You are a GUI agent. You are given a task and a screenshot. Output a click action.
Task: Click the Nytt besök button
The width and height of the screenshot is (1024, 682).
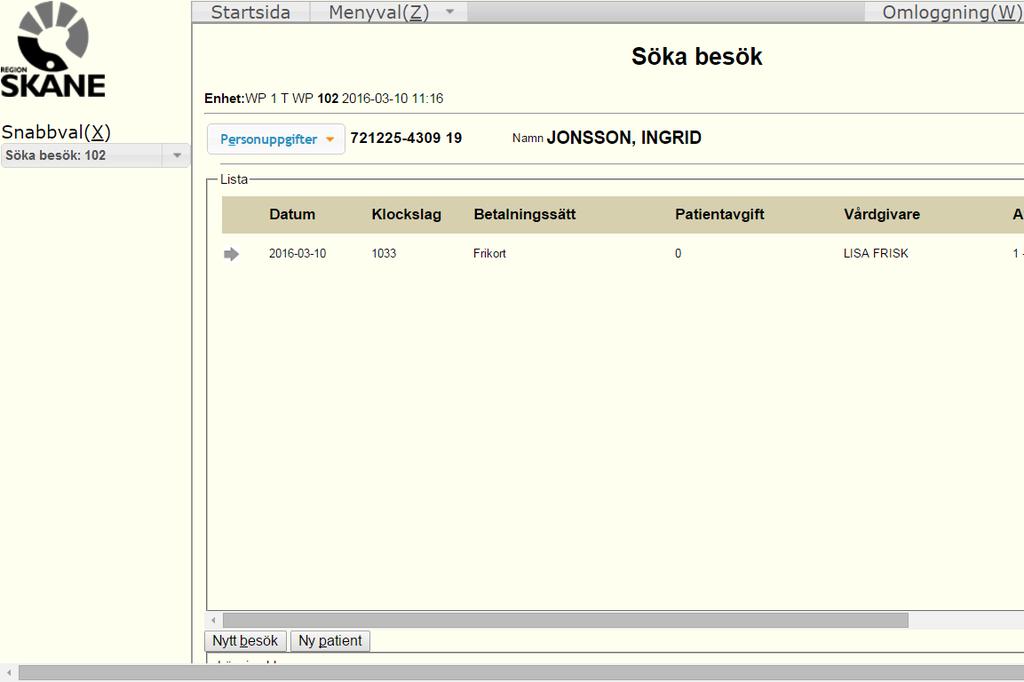(x=245, y=641)
